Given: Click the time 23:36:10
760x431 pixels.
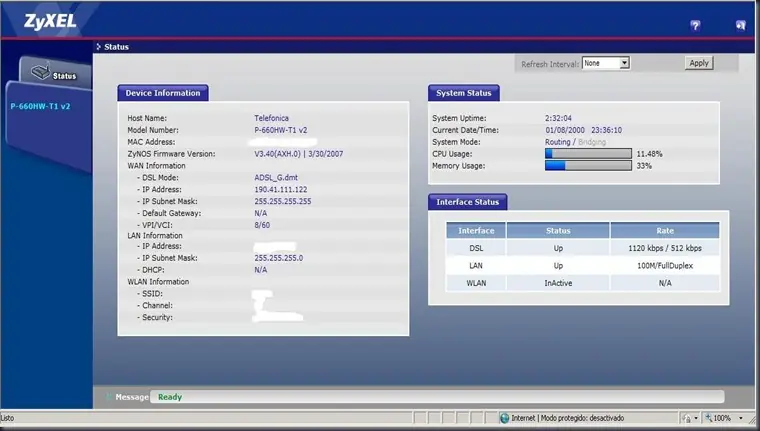Looking at the screenshot, I should [x=606, y=130].
